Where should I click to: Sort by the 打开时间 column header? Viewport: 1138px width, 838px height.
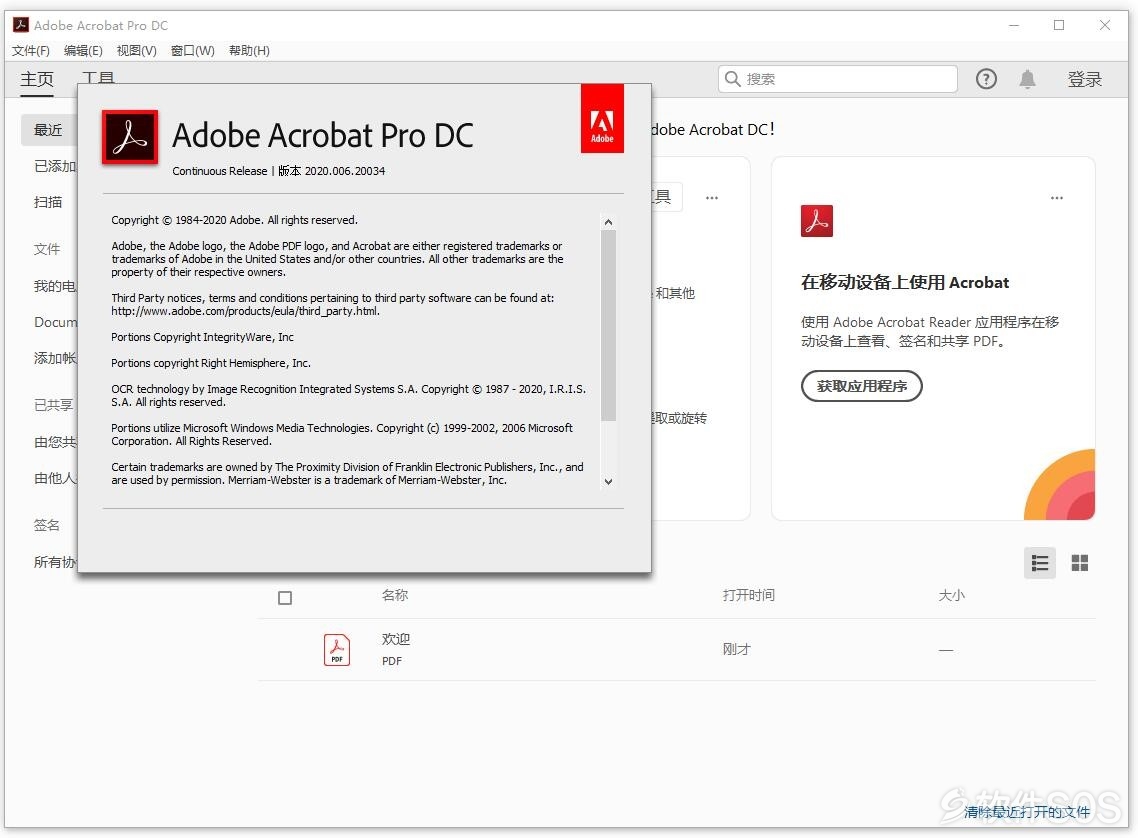(x=748, y=595)
